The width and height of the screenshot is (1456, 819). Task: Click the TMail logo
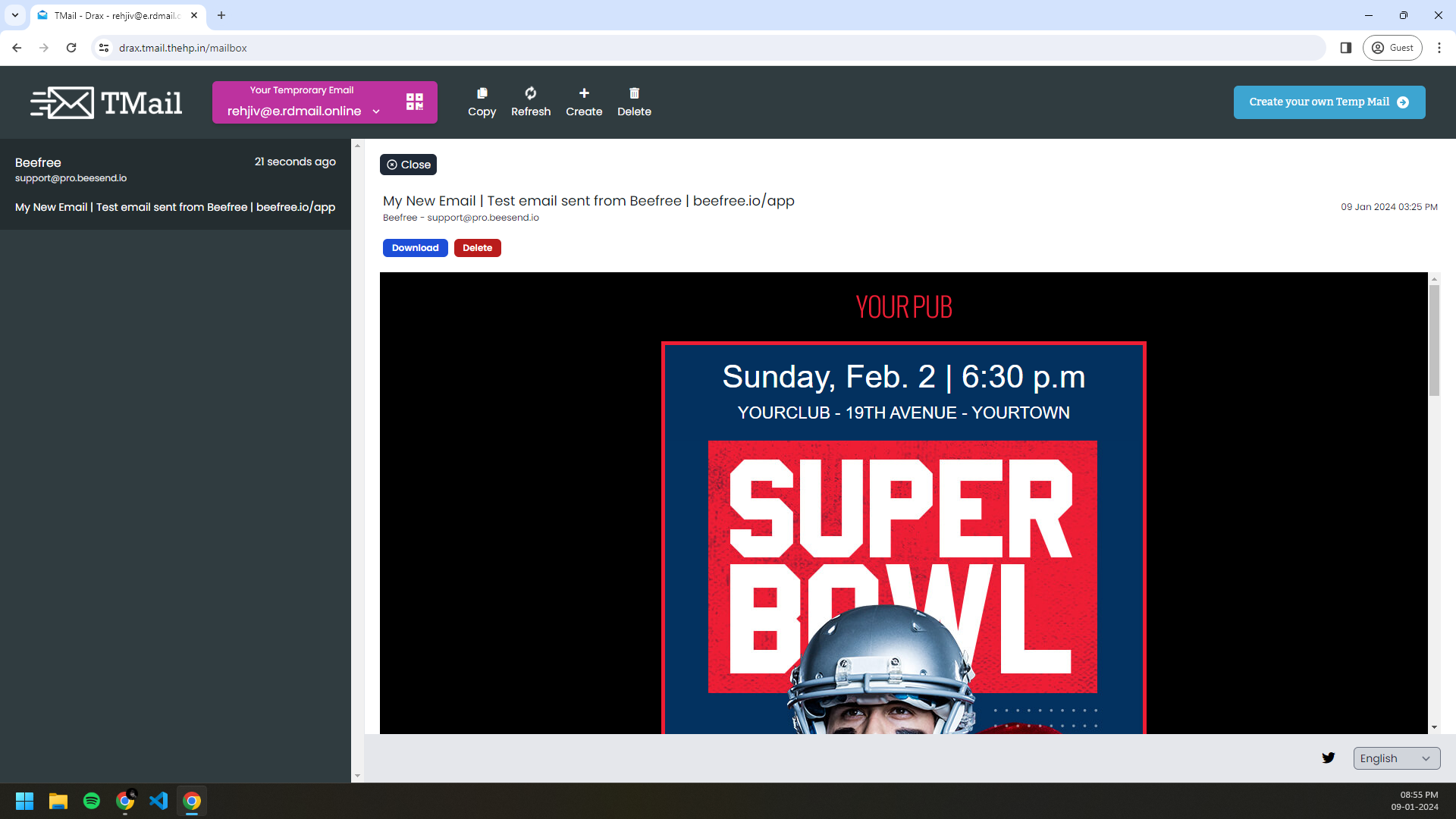(106, 102)
